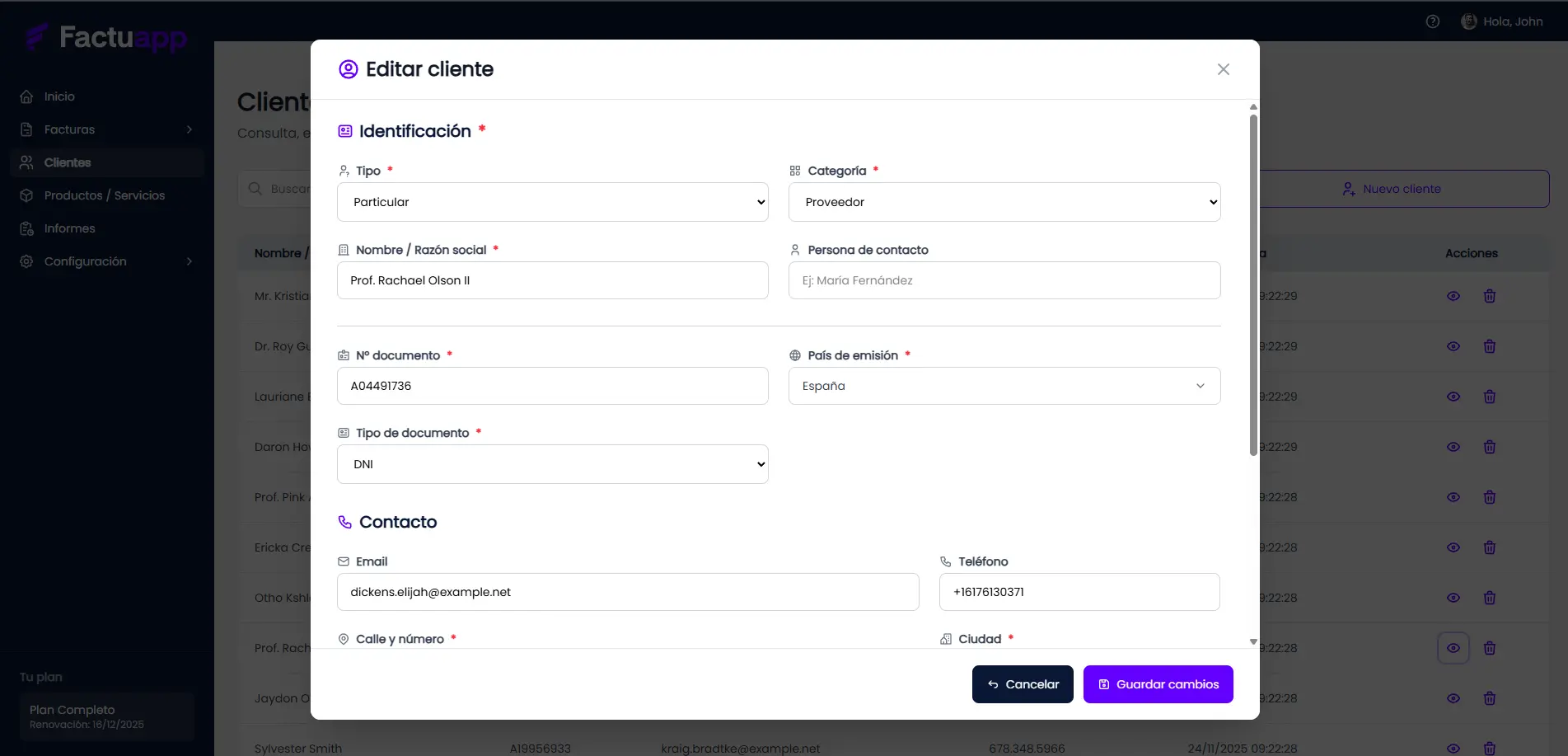
Task: Expand the País de emisión selector
Action: 1004,386
